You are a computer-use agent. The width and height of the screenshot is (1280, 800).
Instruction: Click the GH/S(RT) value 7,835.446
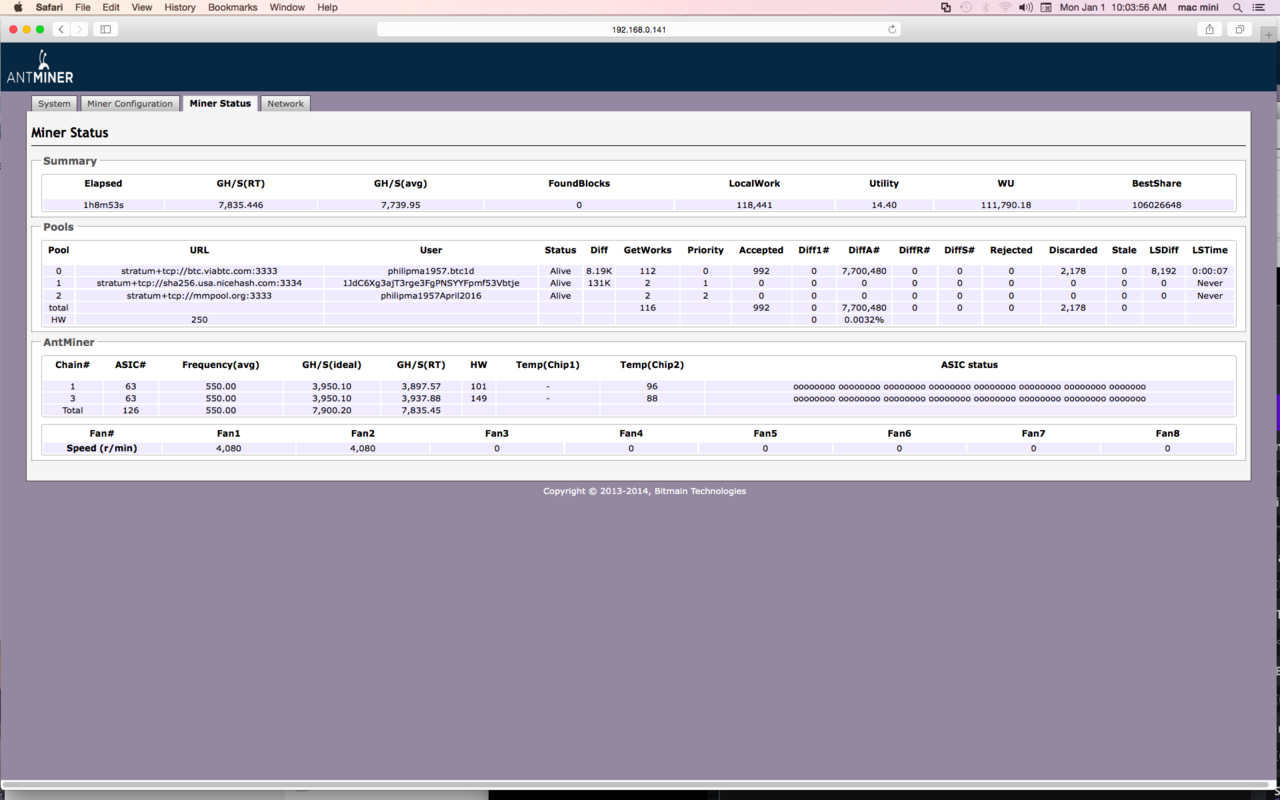tap(241, 205)
